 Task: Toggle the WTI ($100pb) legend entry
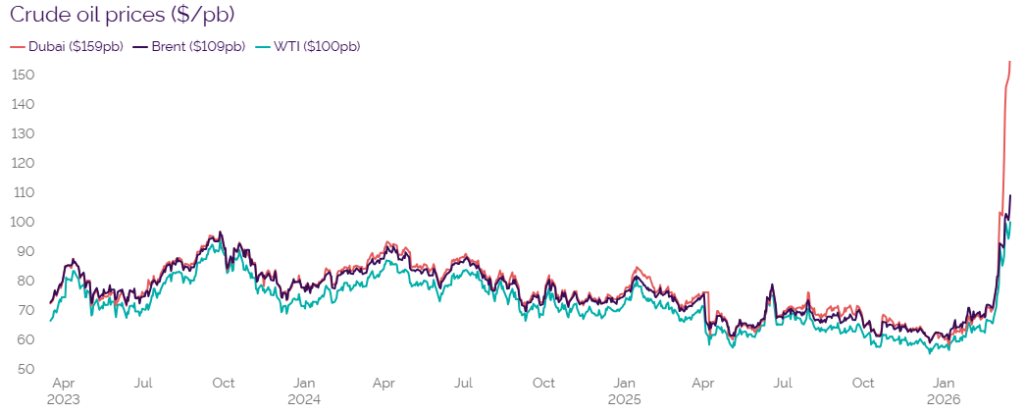tap(315, 46)
